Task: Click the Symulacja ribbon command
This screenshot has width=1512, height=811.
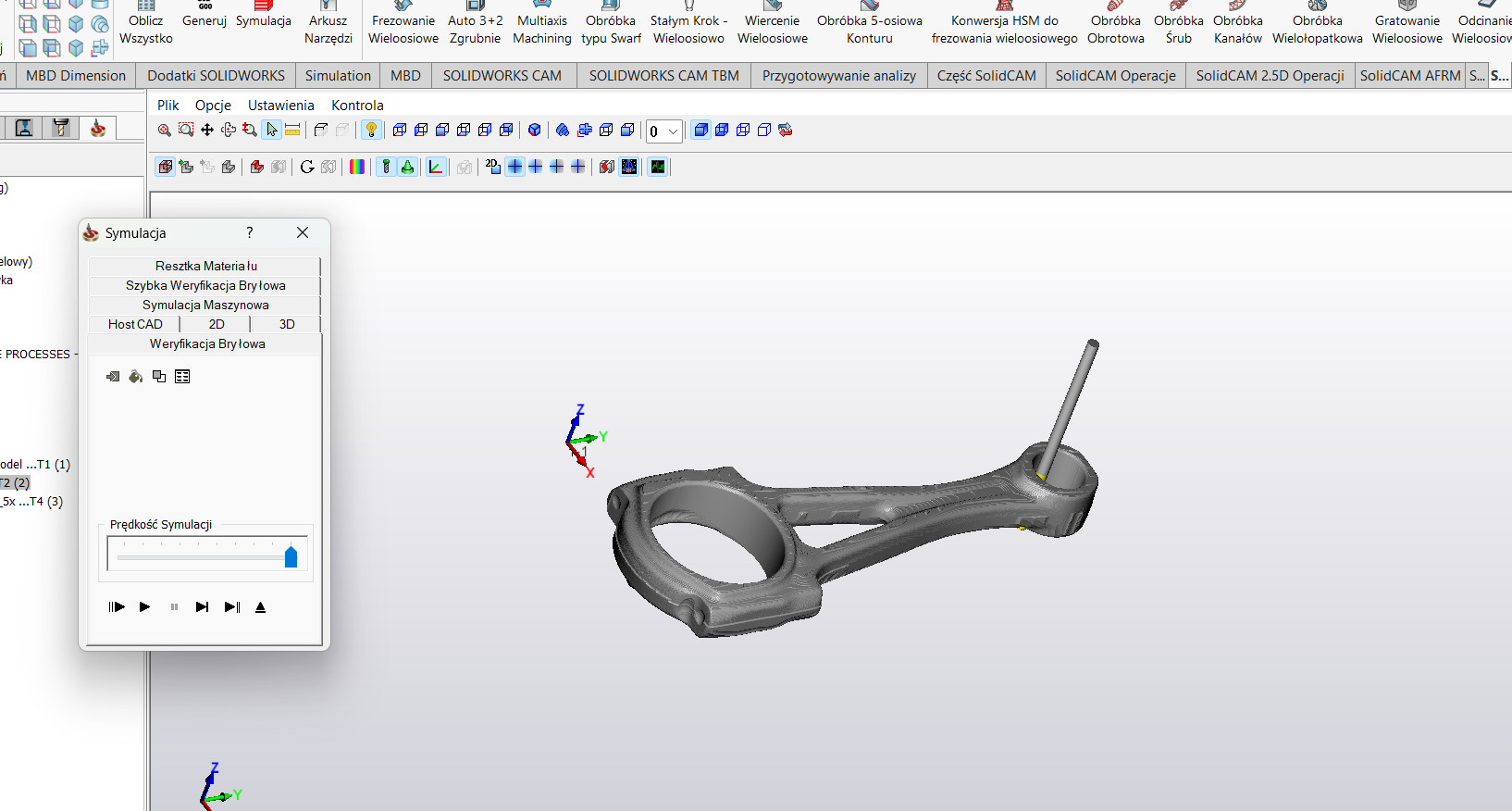Action: point(264,20)
